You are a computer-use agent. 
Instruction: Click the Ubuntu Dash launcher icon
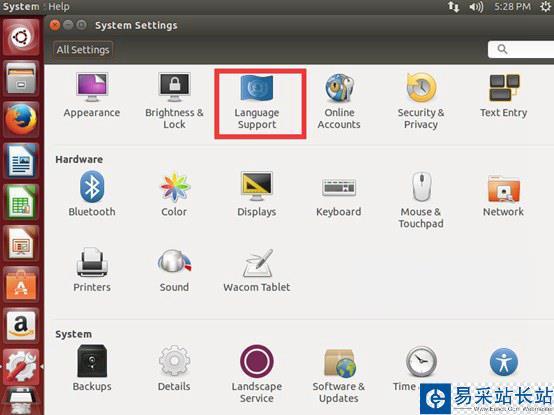(21, 37)
